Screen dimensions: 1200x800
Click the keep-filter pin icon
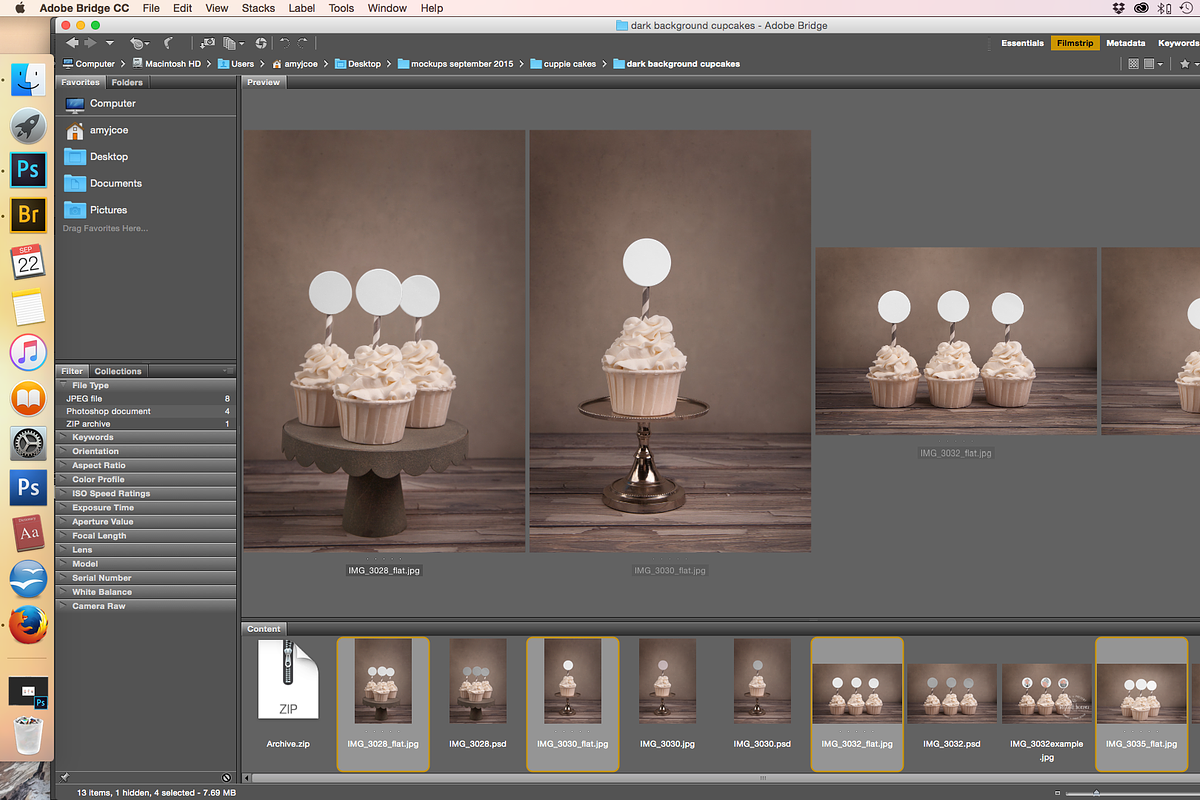pos(65,777)
